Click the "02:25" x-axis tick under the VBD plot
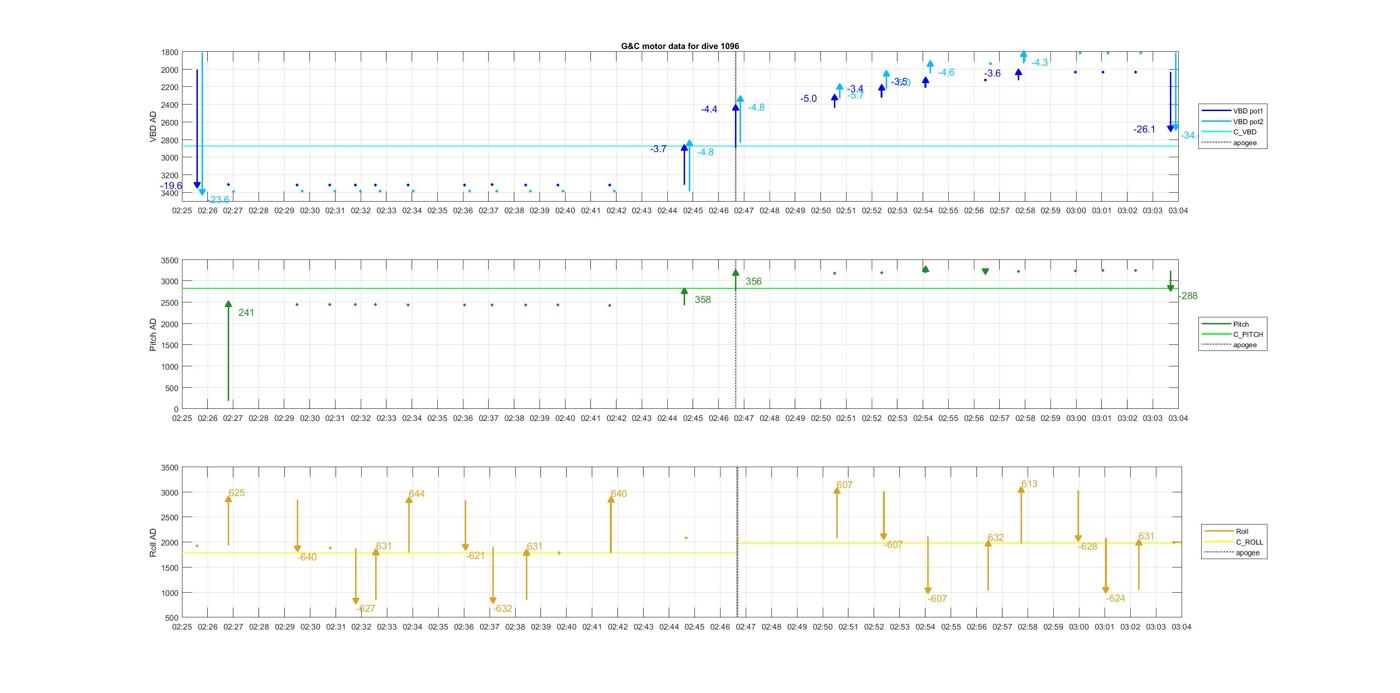The image size is (1400, 693). 182,211
